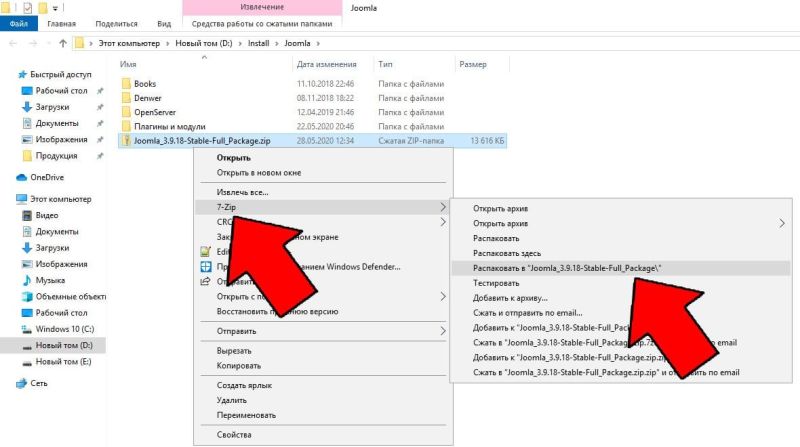Click the Продукция folder icon in sidebar
The width and height of the screenshot is (800, 447).
27,156
